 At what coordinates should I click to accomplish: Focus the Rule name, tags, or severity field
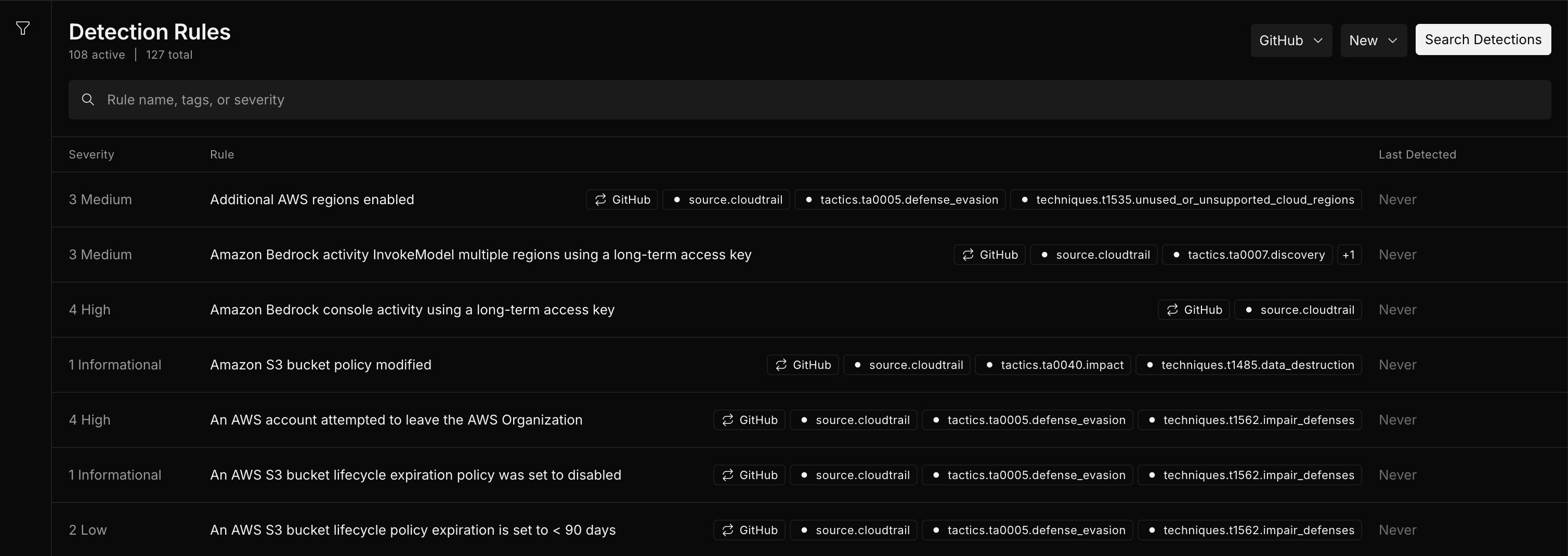[809, 100]
